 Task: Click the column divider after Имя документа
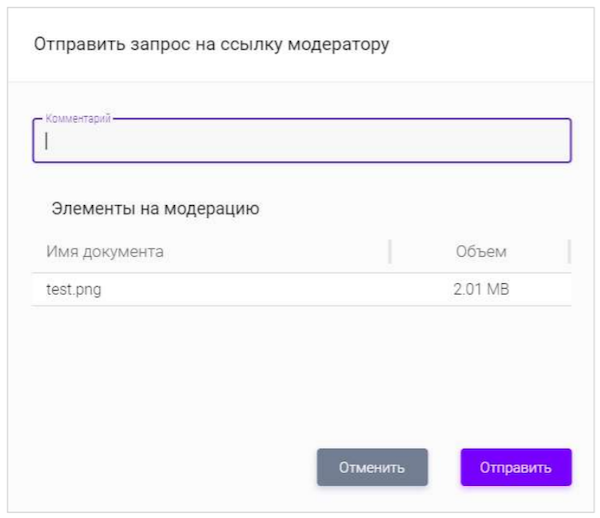pos(390,252)
